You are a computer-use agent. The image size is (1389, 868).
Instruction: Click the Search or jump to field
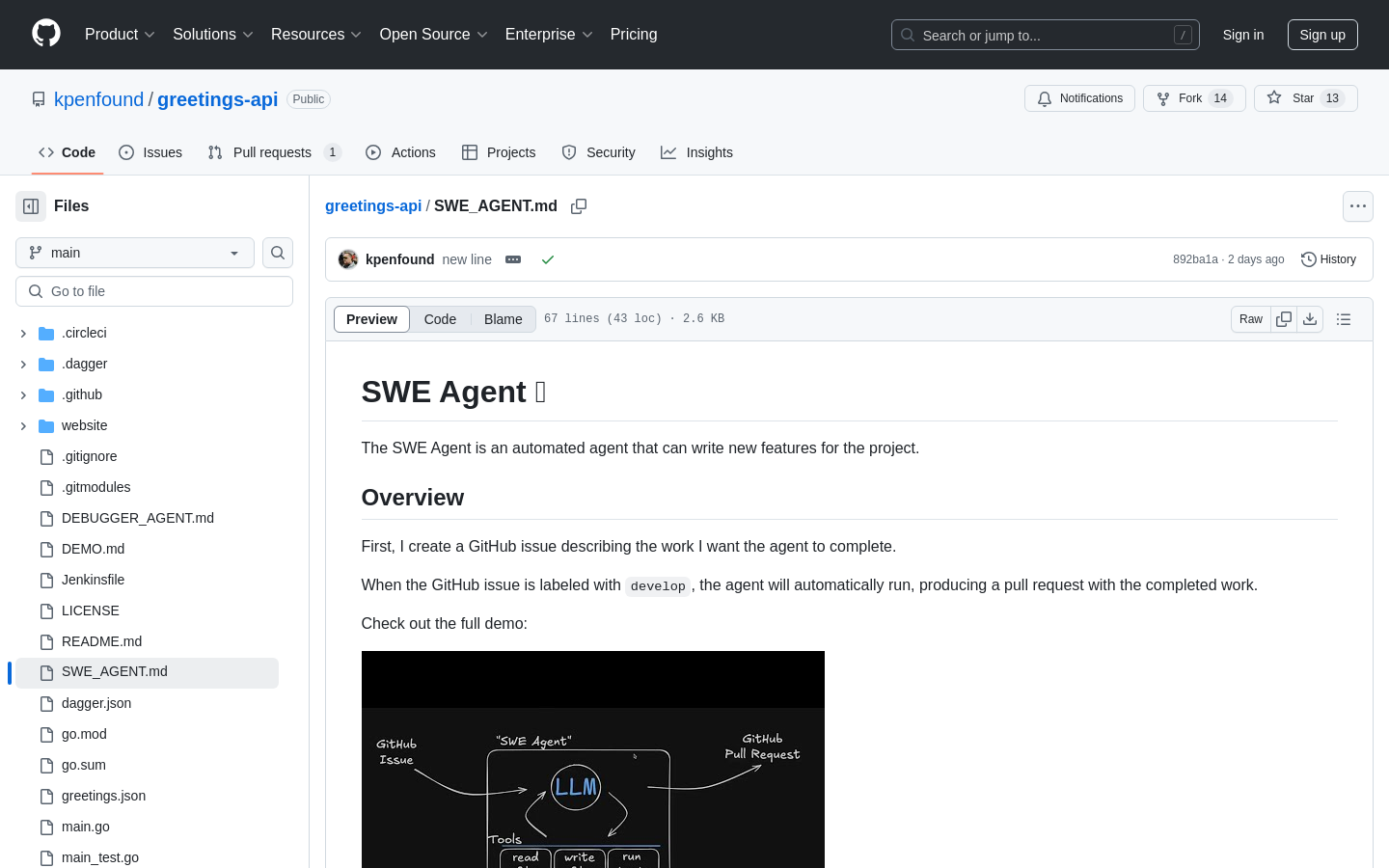pyautogui.click(x=1046, y=35)
